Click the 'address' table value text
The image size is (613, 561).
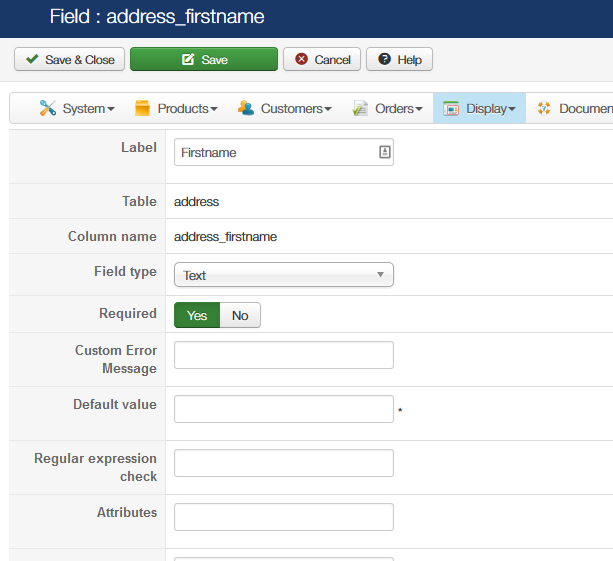[x=196, y=202]
